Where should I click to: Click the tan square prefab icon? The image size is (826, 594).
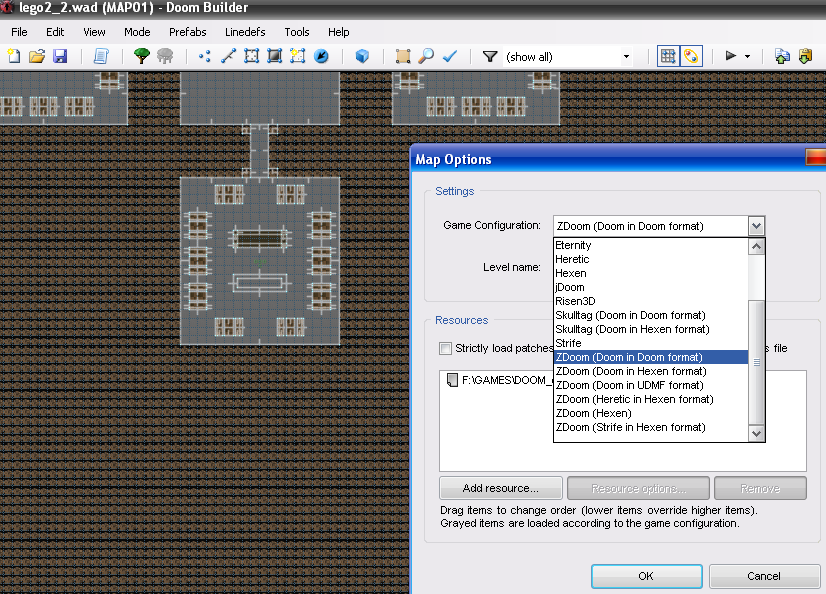pyautogui.click(x=403, y=56)
